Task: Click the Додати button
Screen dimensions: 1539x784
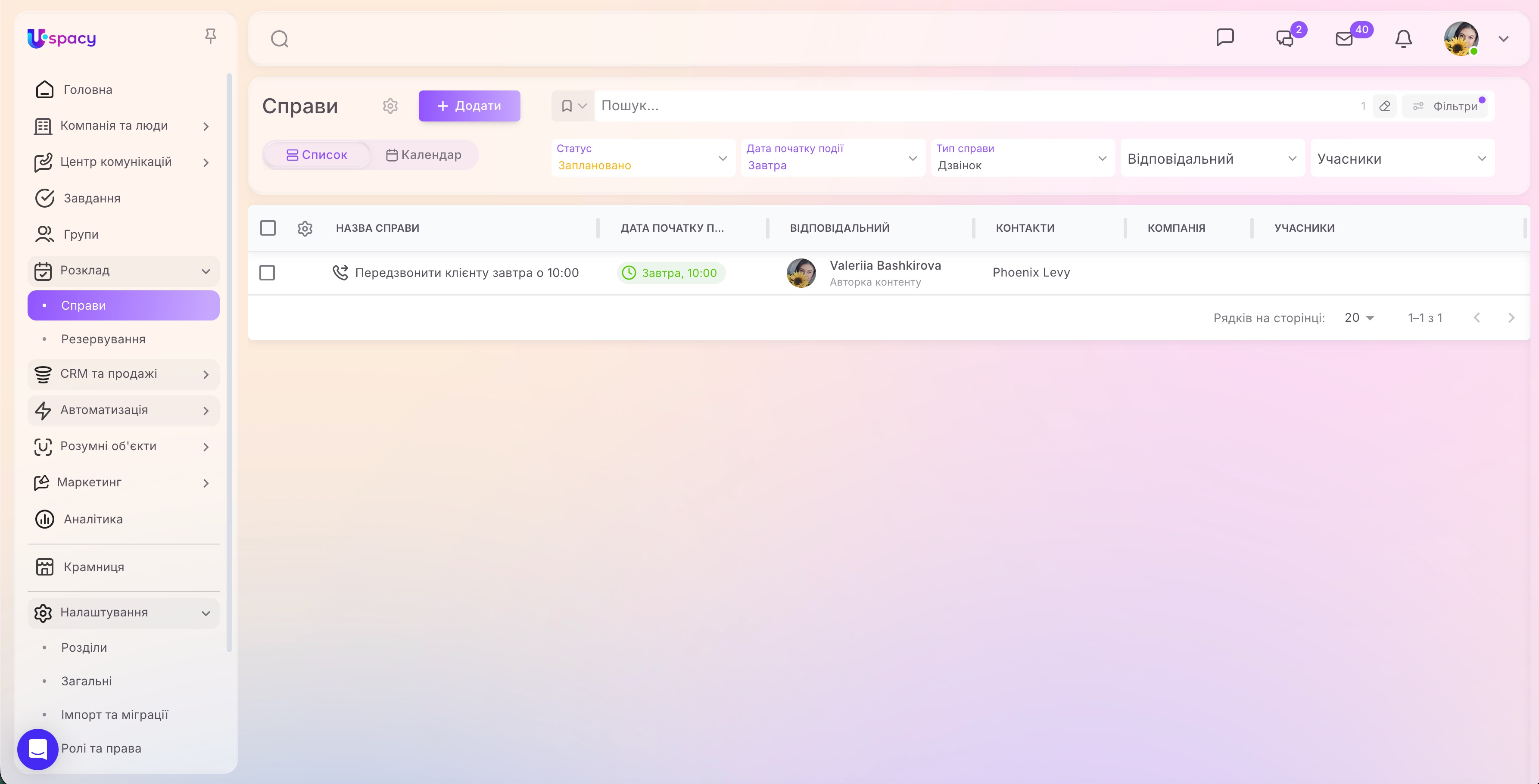Action: (x=469, y=106)
